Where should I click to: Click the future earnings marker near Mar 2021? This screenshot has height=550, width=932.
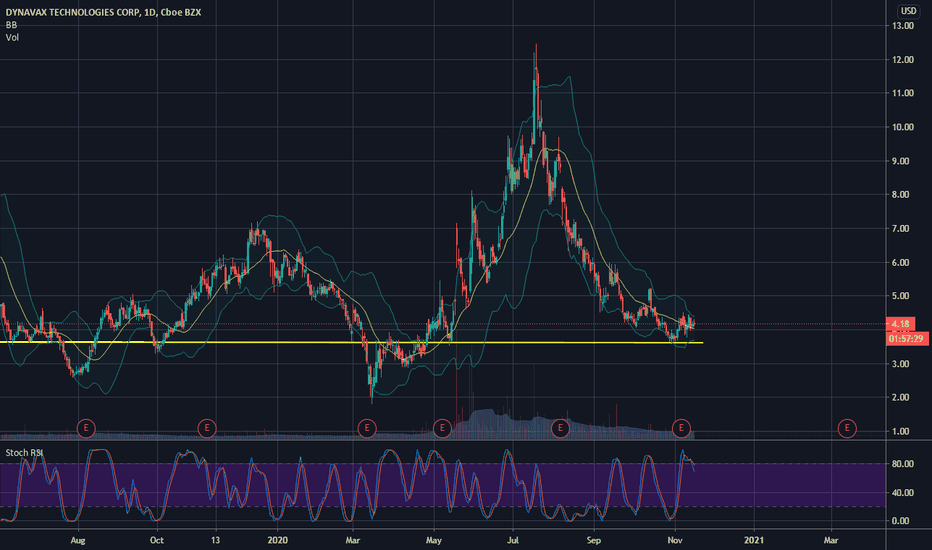click(x=847, y=428)
